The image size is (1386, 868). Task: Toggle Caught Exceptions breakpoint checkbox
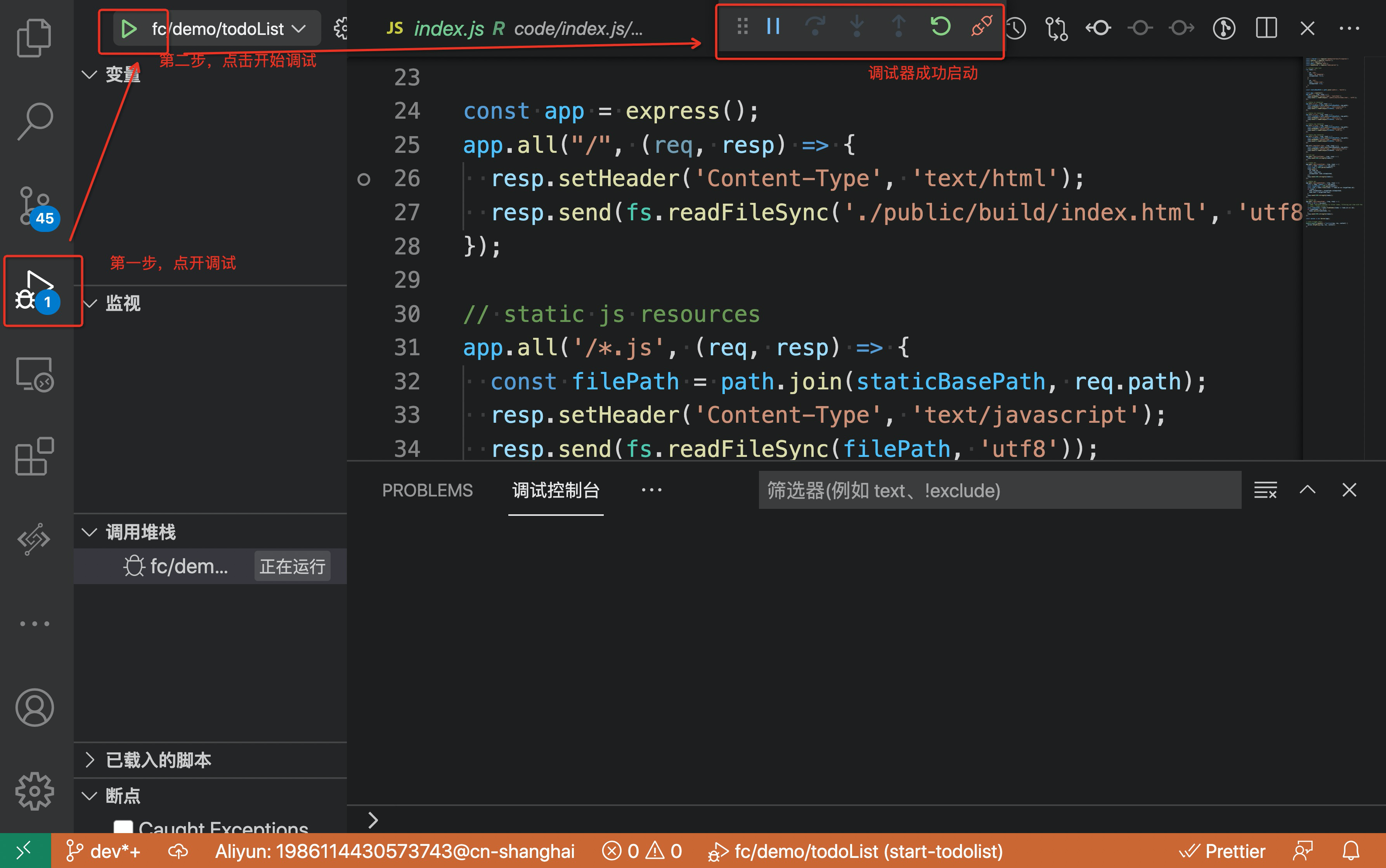pos(123,827)
